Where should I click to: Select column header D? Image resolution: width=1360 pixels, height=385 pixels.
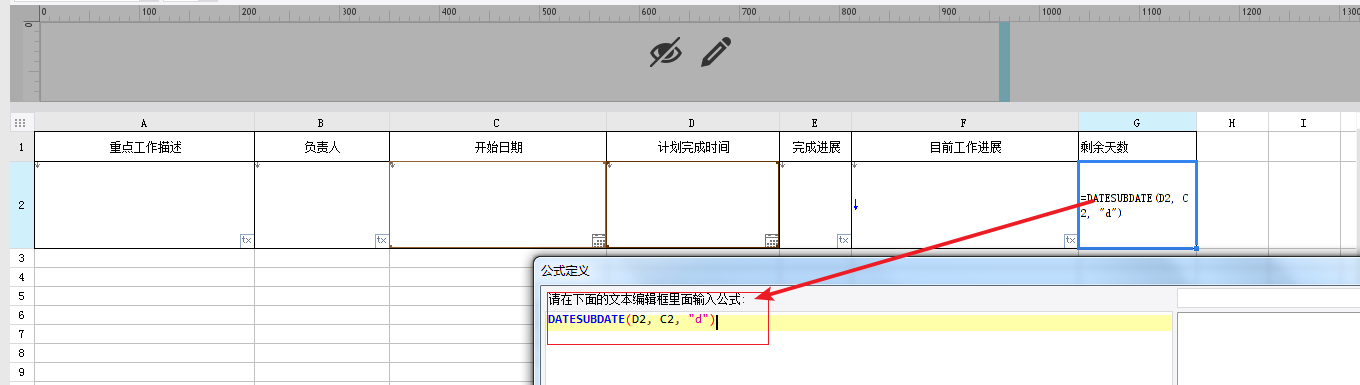[x=692, y=122]
